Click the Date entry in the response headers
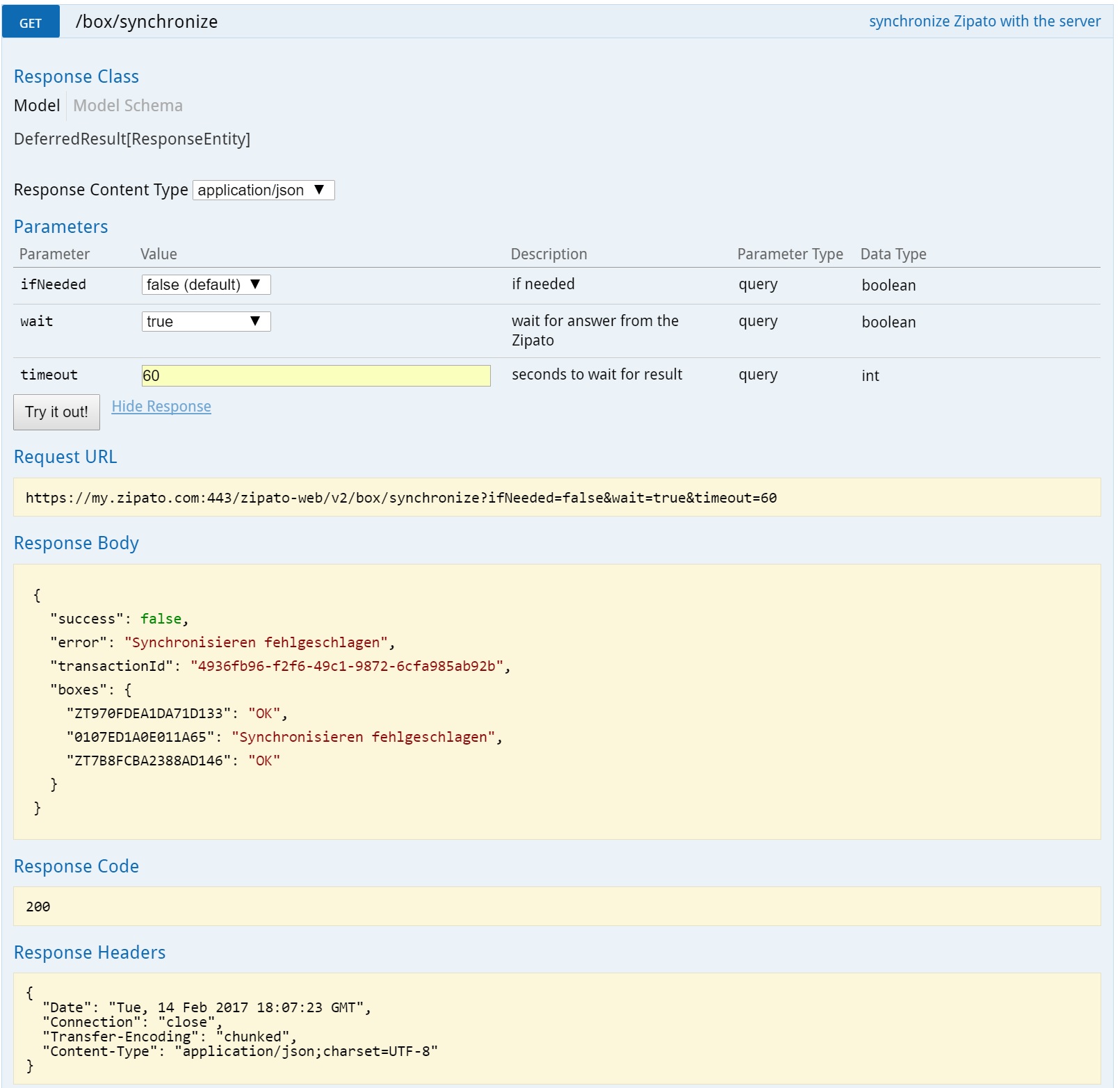This screenshot has width=1120, height=1088. tap(206, 1007)
